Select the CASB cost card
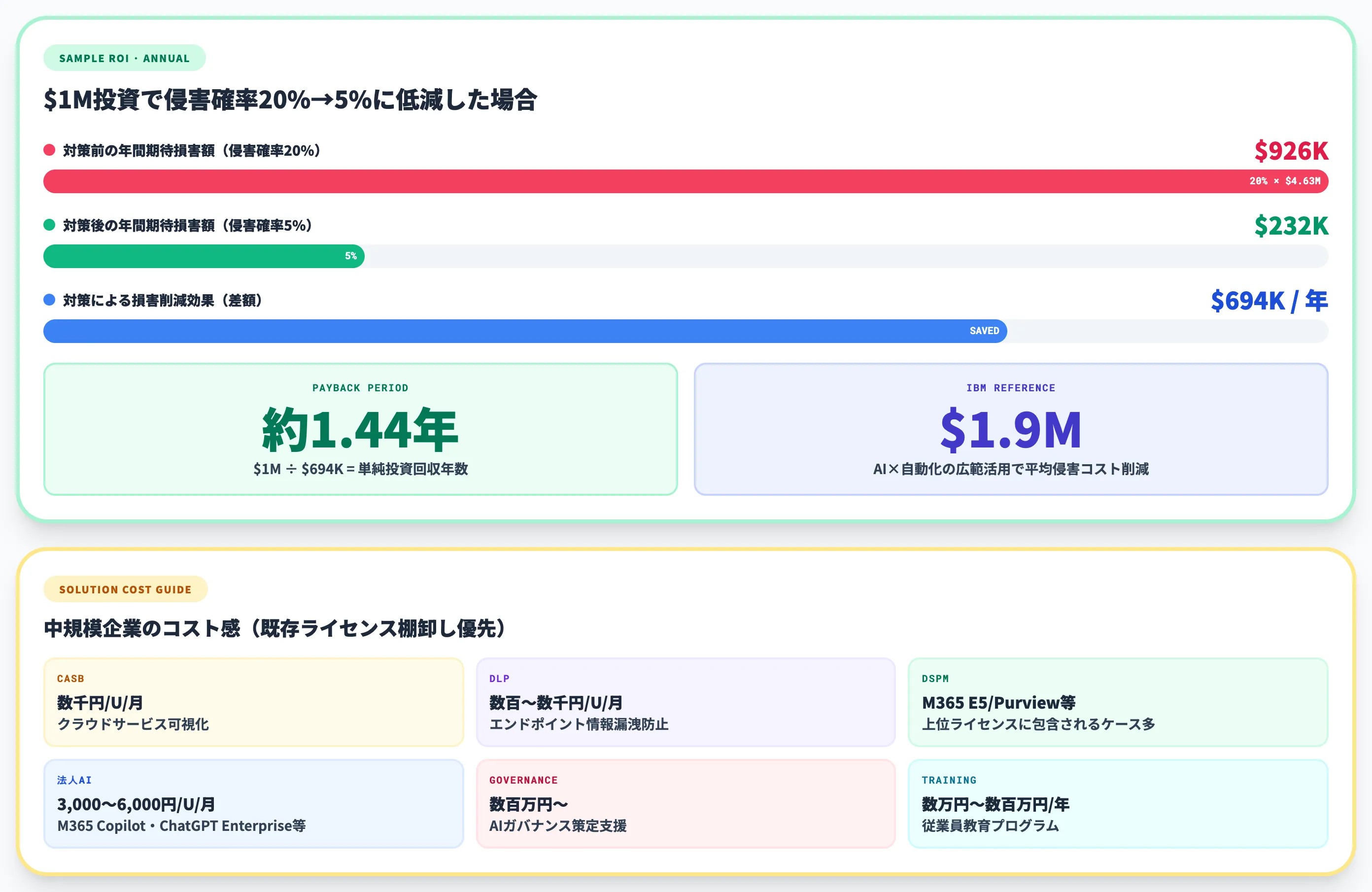Image resolution: width=1372 pixels, height=892 pixels. click(254, 702)
